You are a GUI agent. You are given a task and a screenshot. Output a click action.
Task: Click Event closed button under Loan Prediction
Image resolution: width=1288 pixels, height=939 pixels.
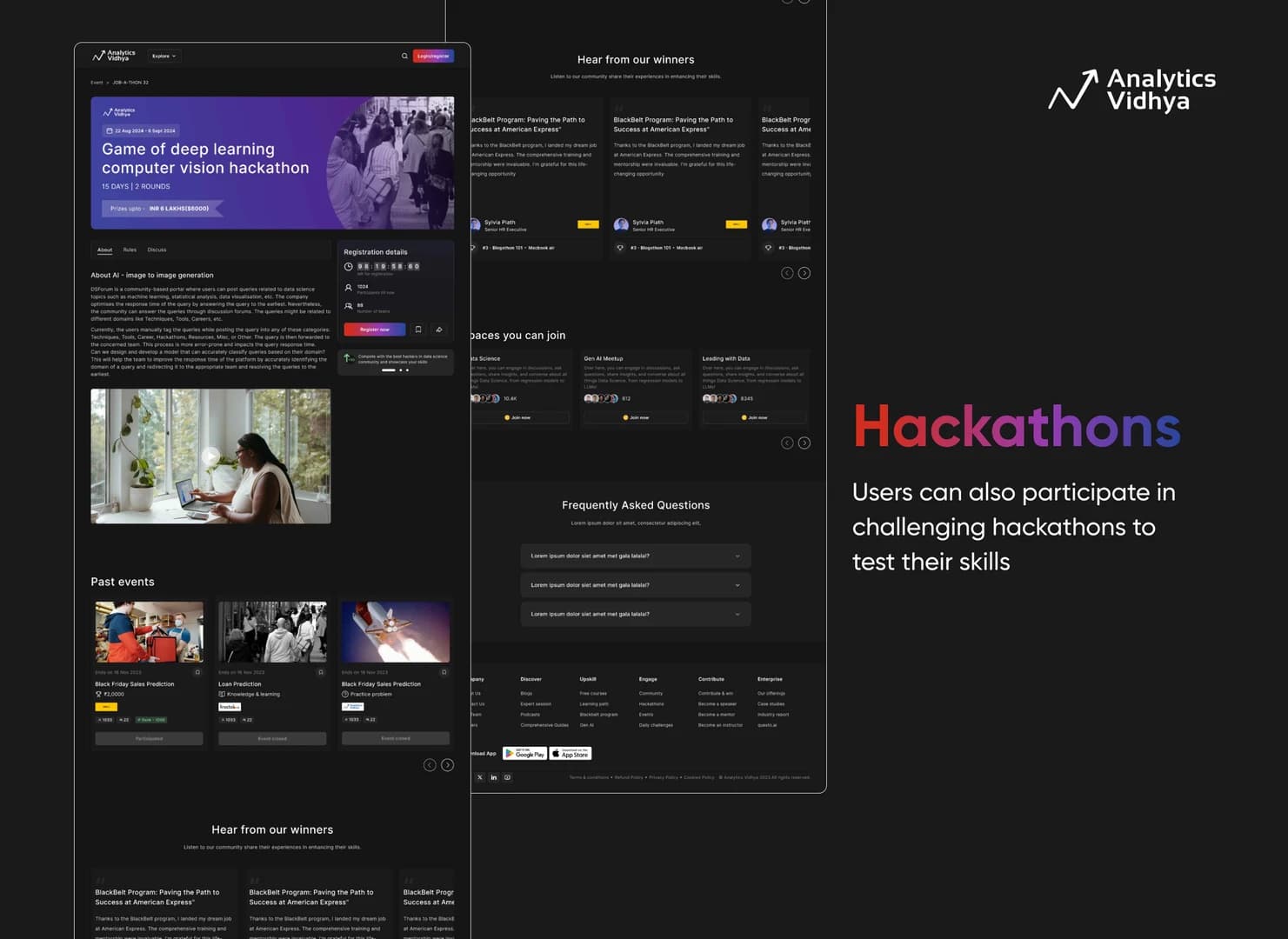272,738
